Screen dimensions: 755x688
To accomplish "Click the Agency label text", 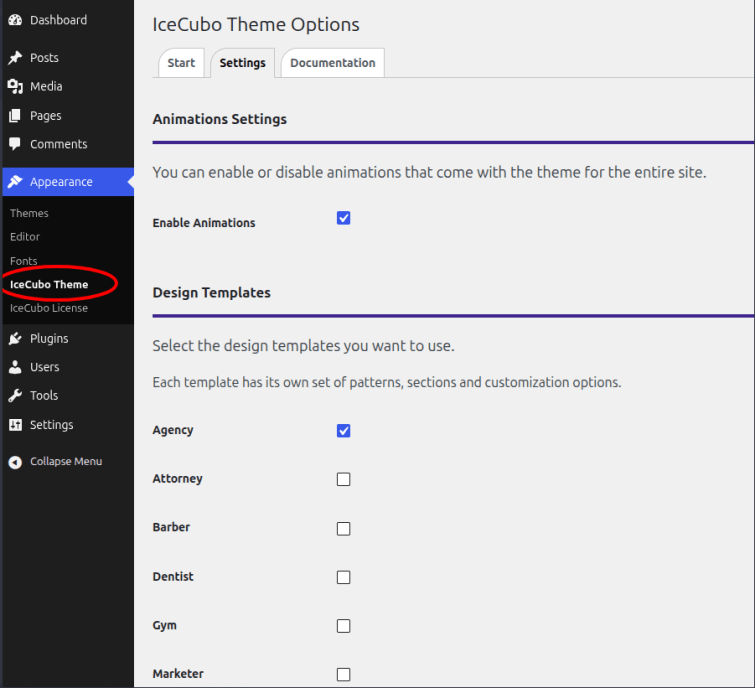I will 173,430.
